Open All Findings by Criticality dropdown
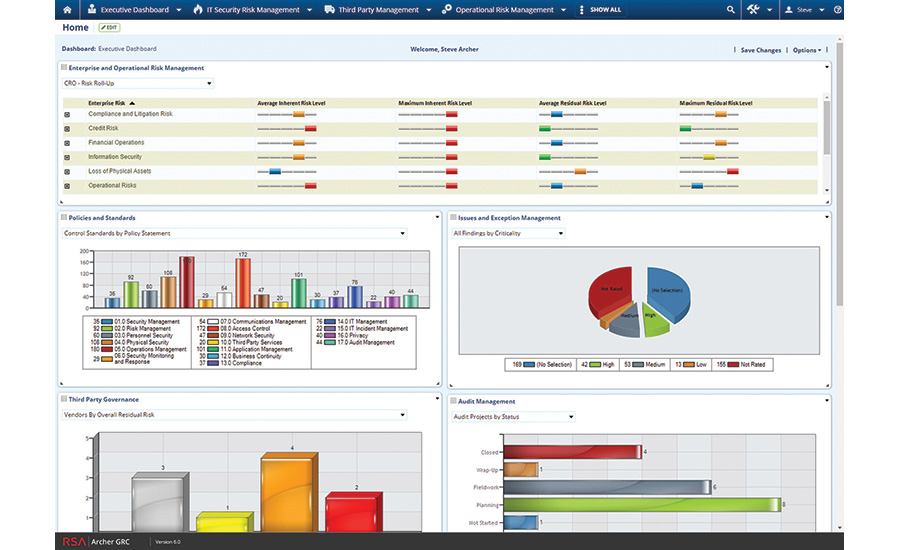The width and height of the screenshot is (900, 550). 508,233
